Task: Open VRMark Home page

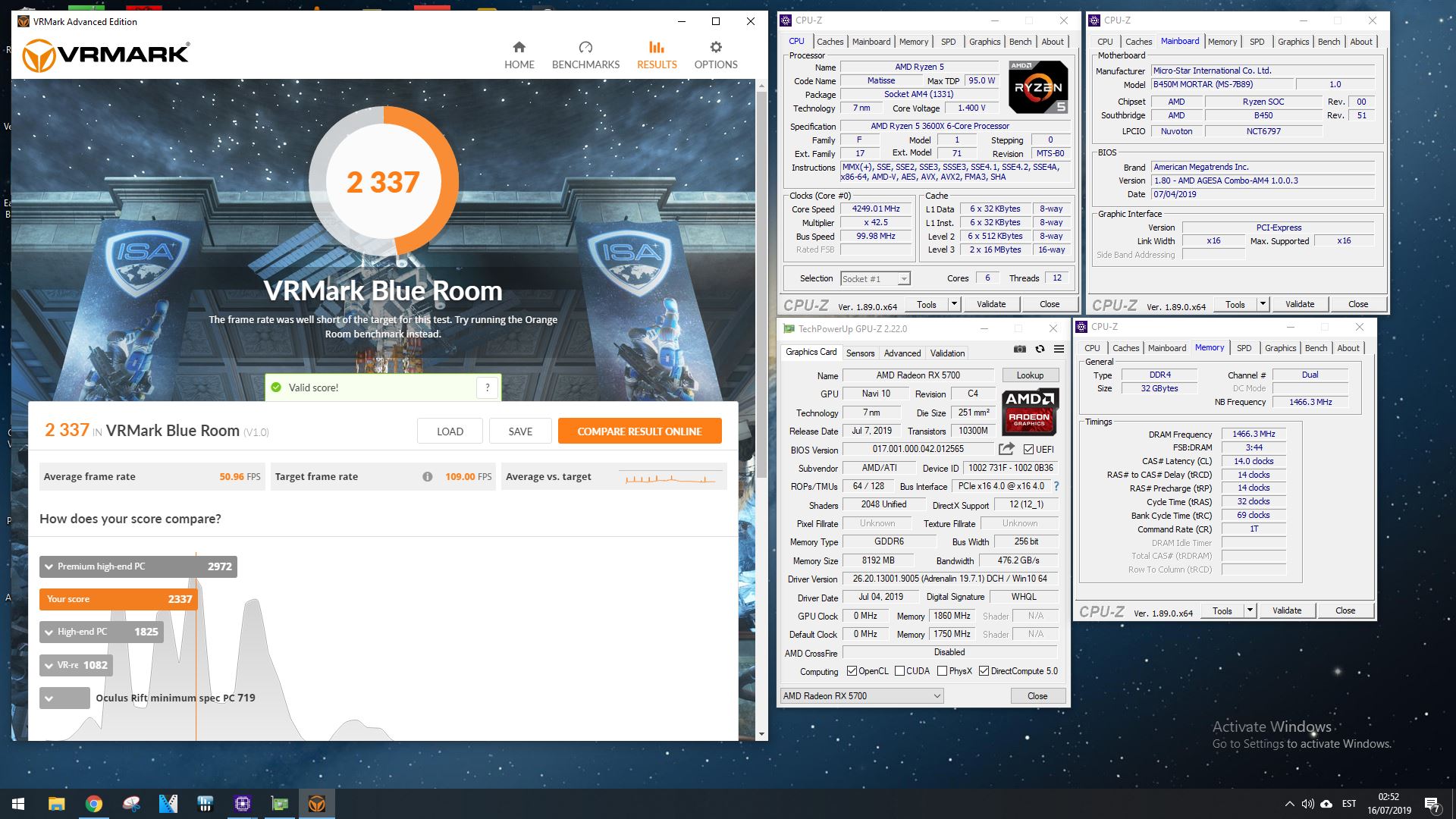Action: [x=519, y=55]
